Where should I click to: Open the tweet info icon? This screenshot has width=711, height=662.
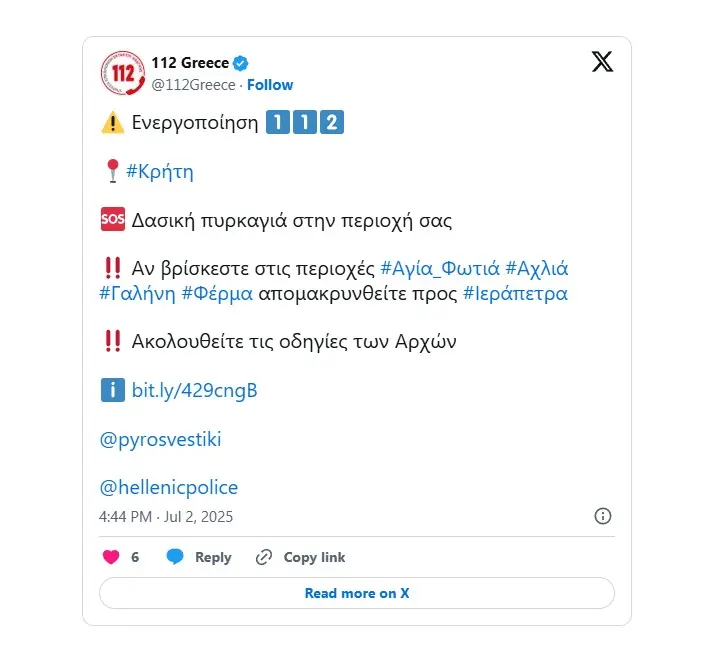pyautogui.click(x=603, y=516)
